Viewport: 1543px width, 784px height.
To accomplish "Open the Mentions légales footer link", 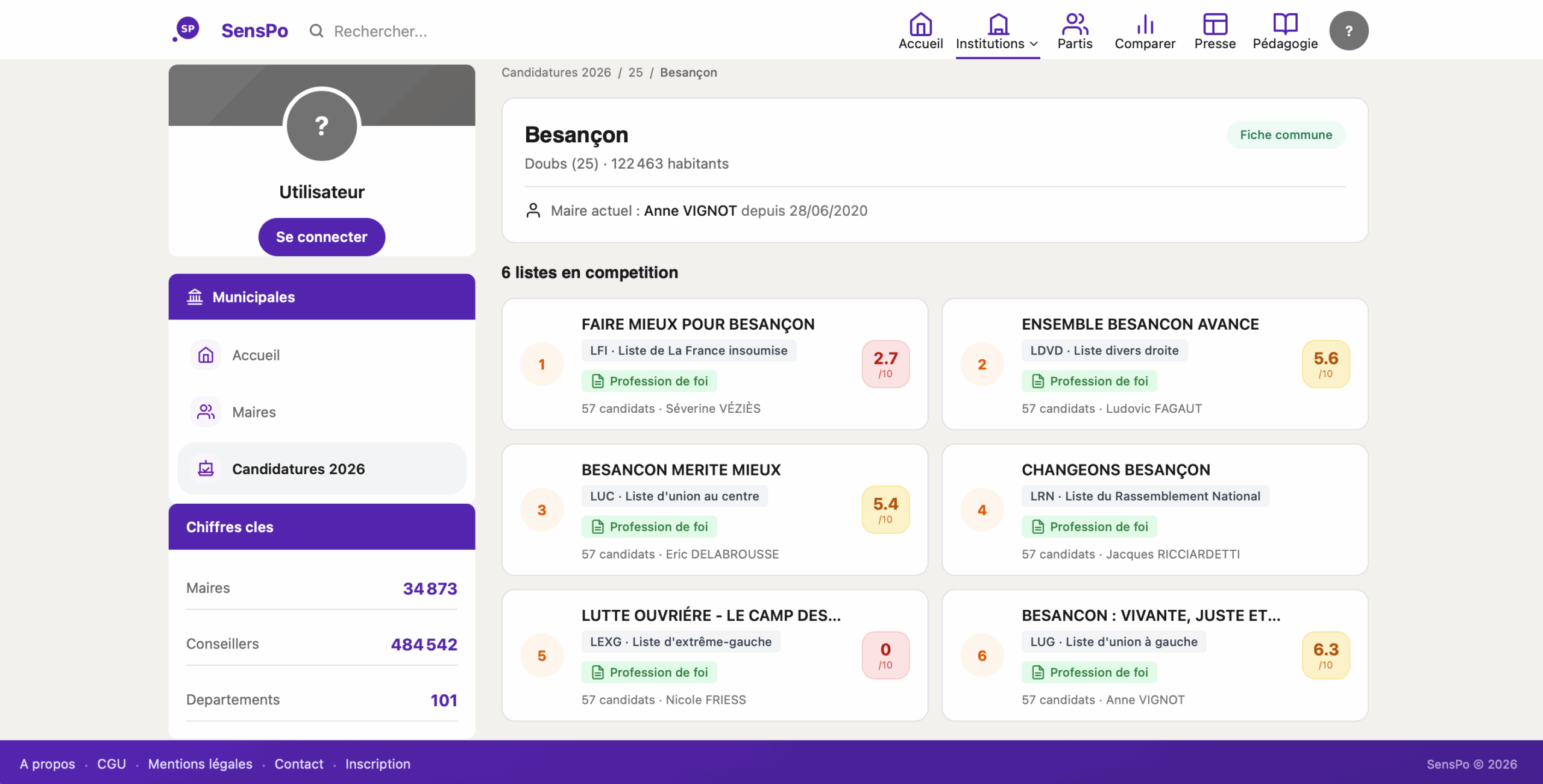I will click(200, 764).
